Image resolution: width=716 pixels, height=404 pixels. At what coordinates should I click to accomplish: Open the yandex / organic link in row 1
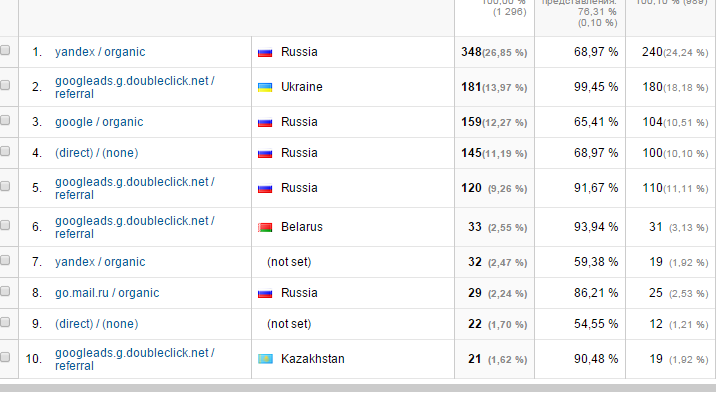(x=100, y=52)
